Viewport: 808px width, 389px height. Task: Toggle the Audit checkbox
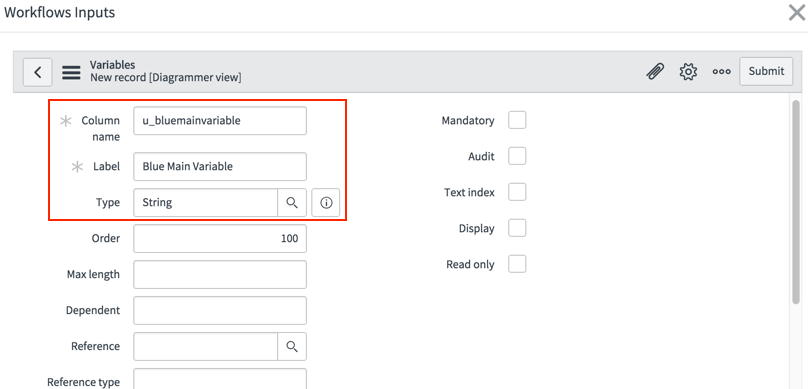coord(517,156)
